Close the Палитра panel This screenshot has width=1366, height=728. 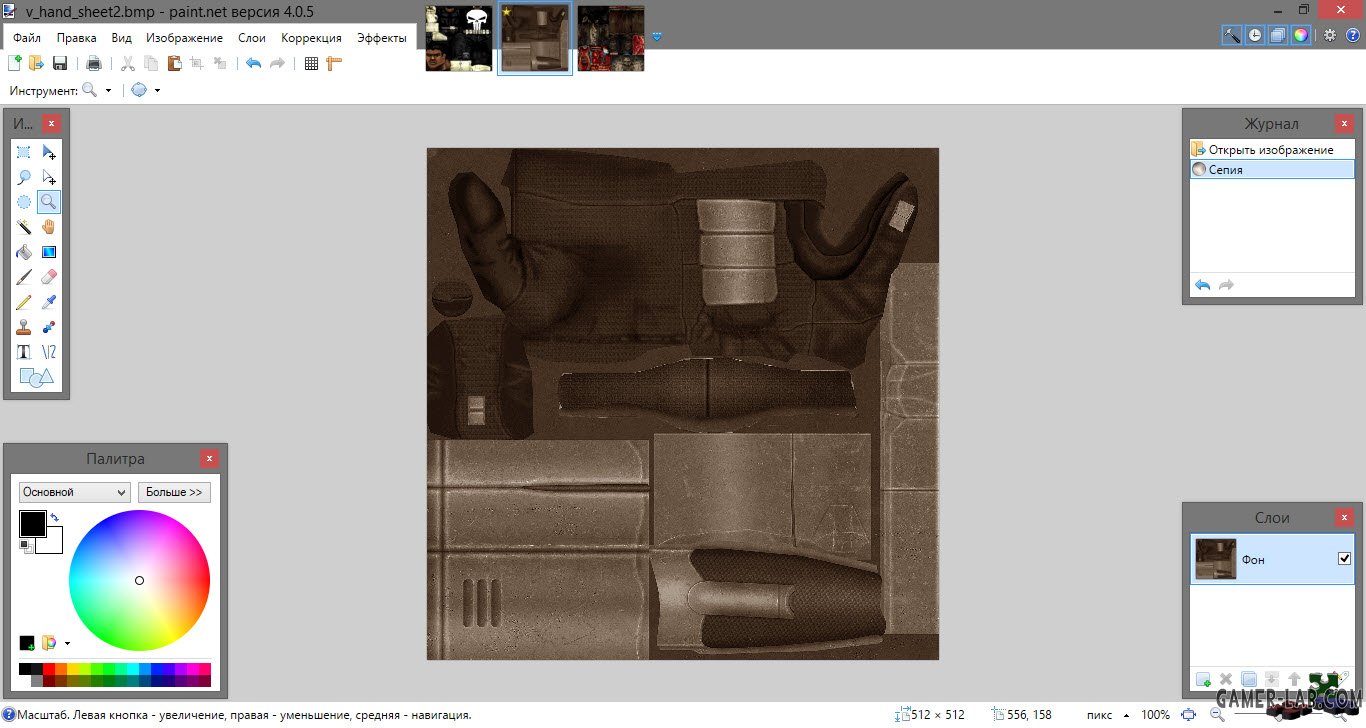209,458
